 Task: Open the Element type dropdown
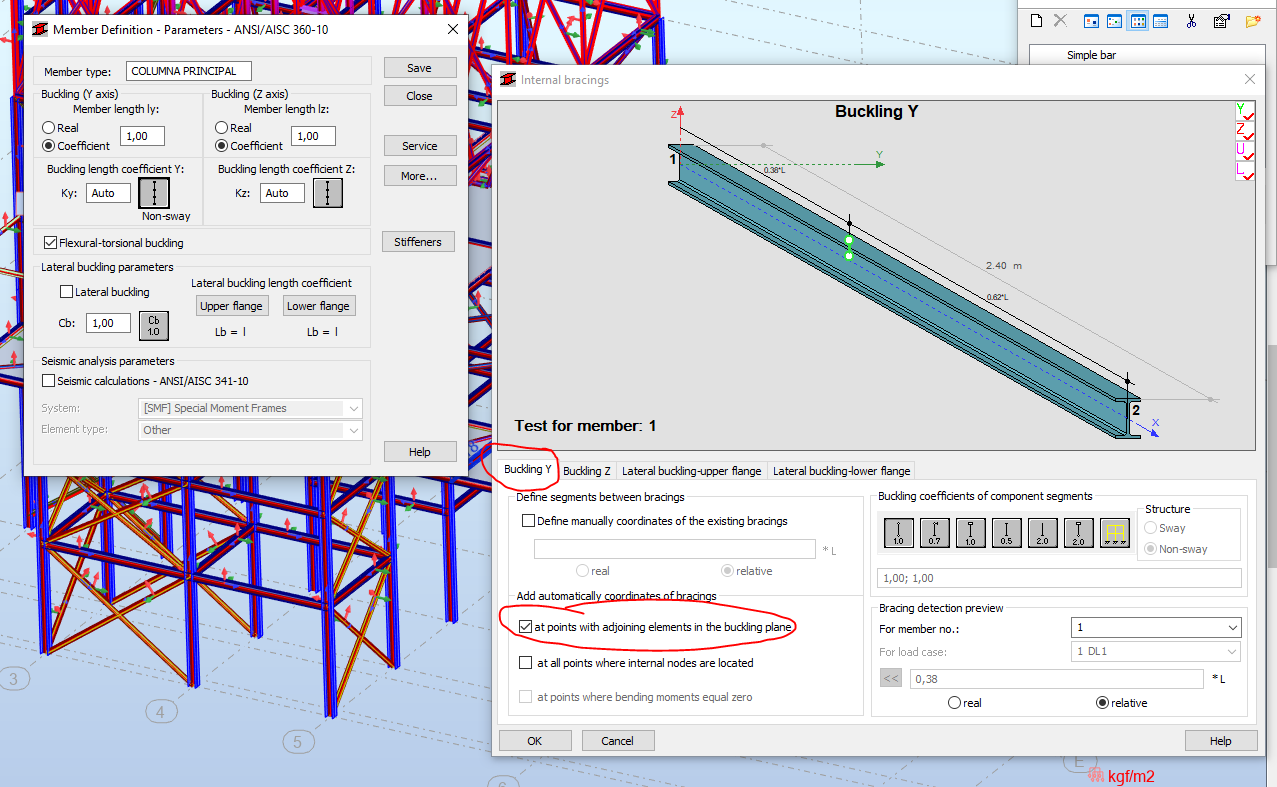pyautogui.click(x=352, y=429)
